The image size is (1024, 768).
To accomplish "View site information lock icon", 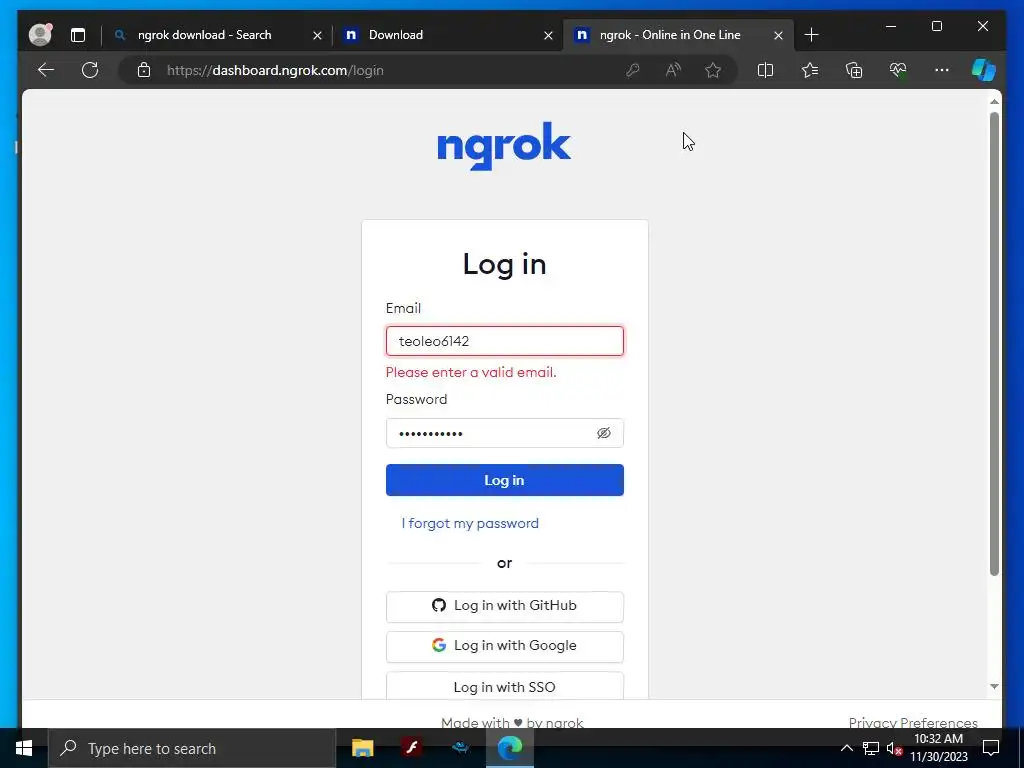I will tap(144, 70).
